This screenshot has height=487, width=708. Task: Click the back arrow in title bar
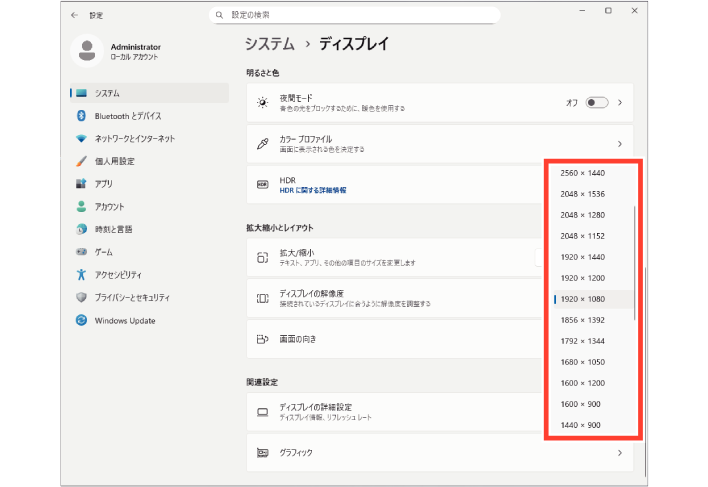point(75,16)
